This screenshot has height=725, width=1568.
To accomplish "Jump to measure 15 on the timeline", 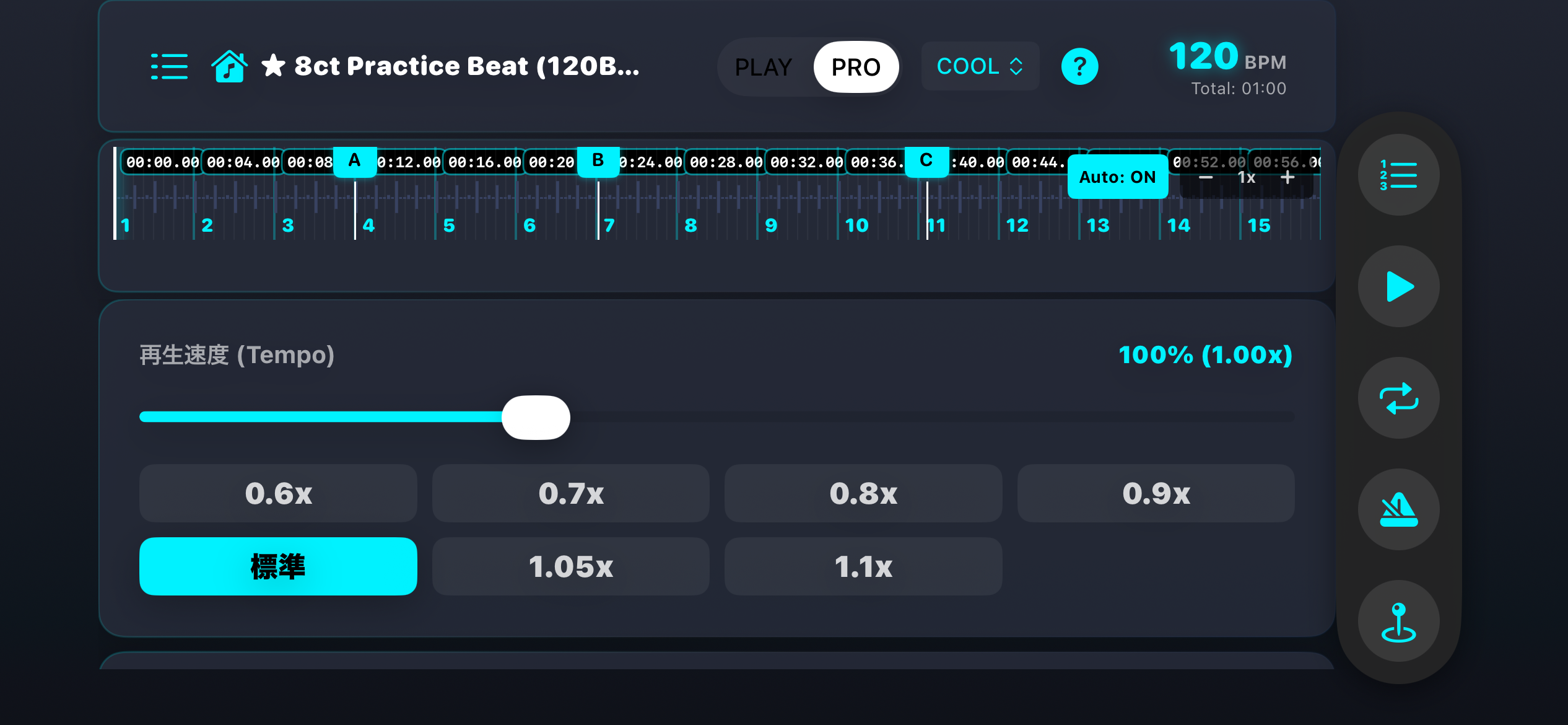I will pos(1259,225).
